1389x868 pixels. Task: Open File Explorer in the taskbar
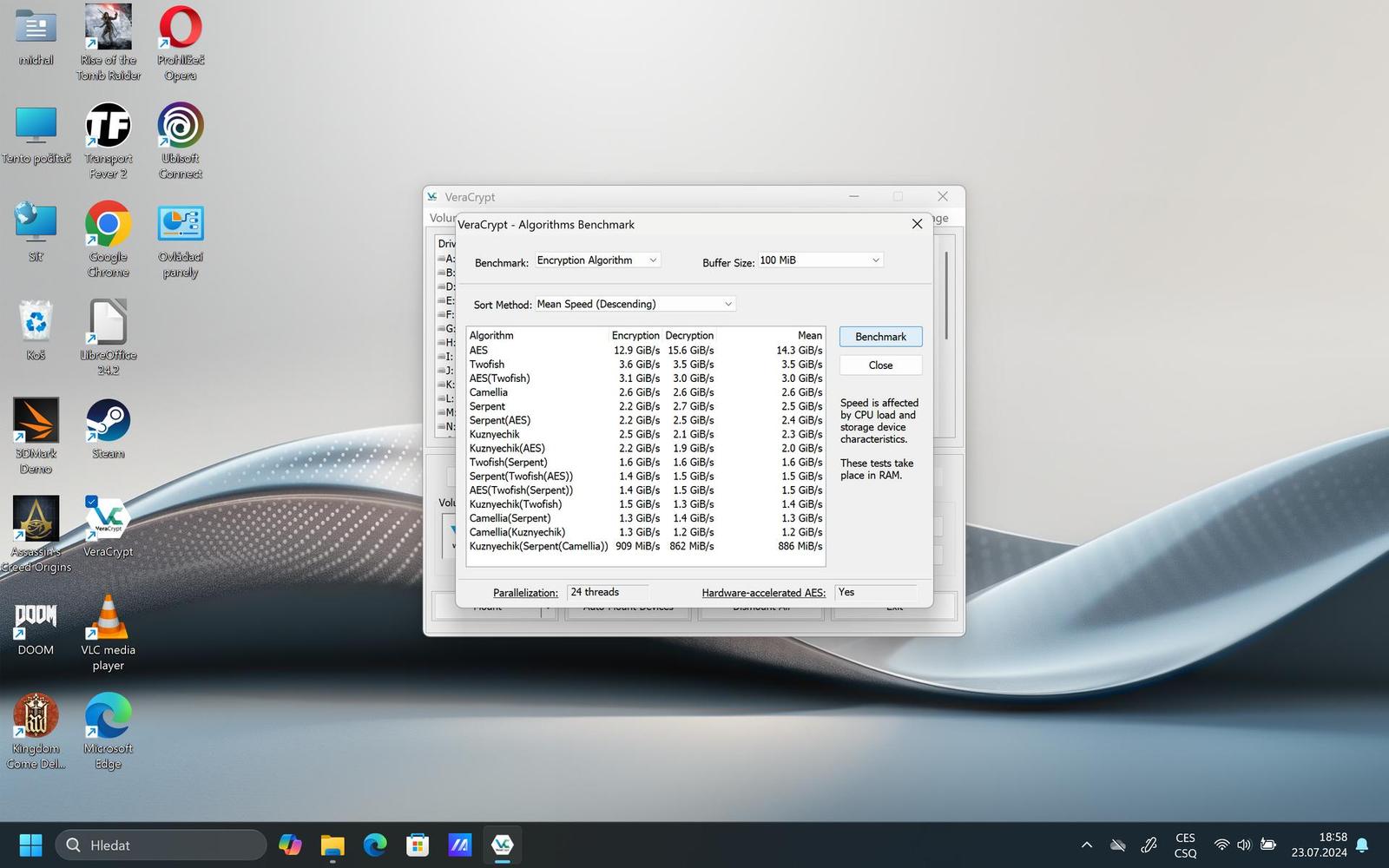tap(332, 845)
